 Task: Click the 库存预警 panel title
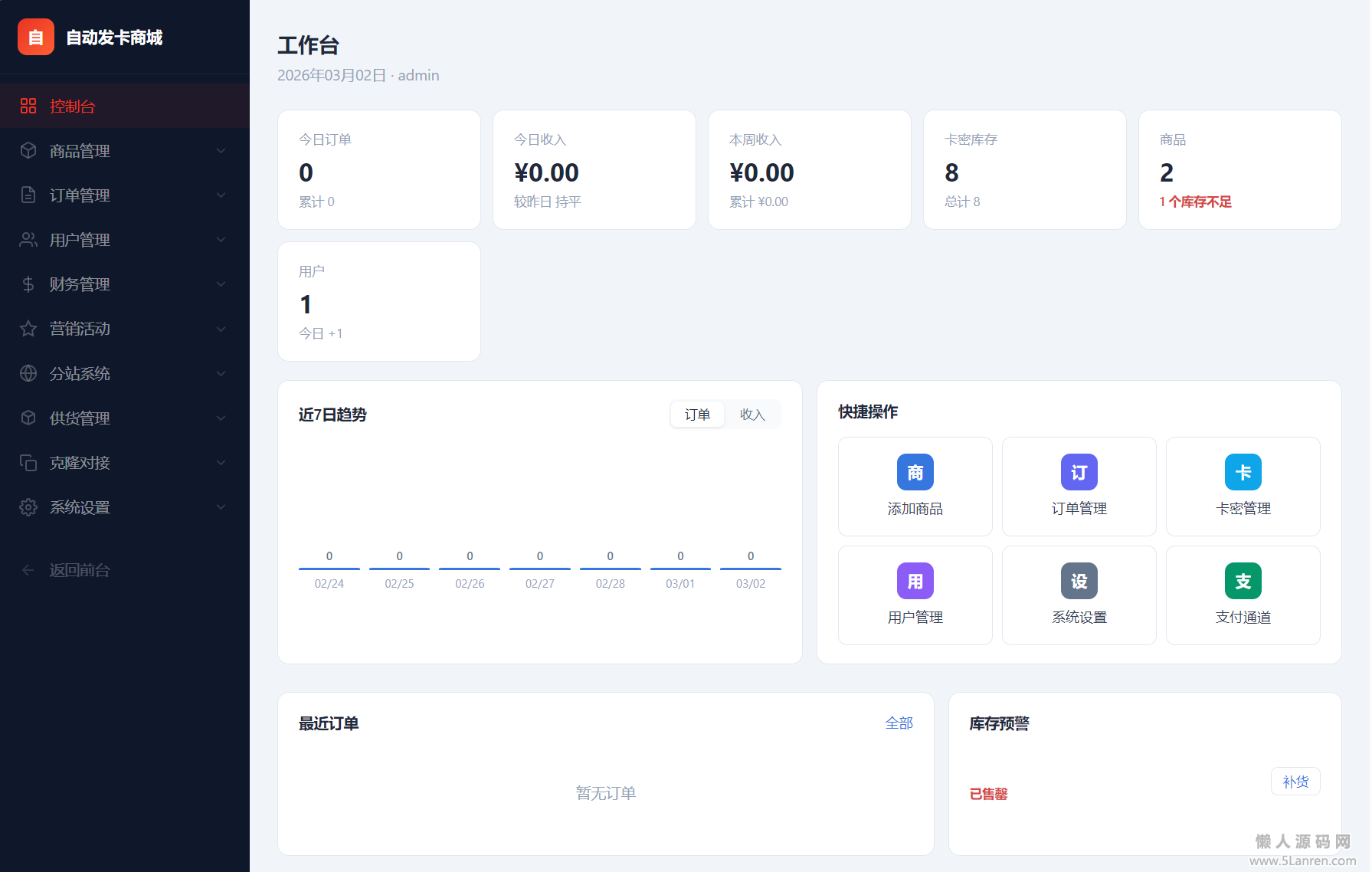(1000, 723)
